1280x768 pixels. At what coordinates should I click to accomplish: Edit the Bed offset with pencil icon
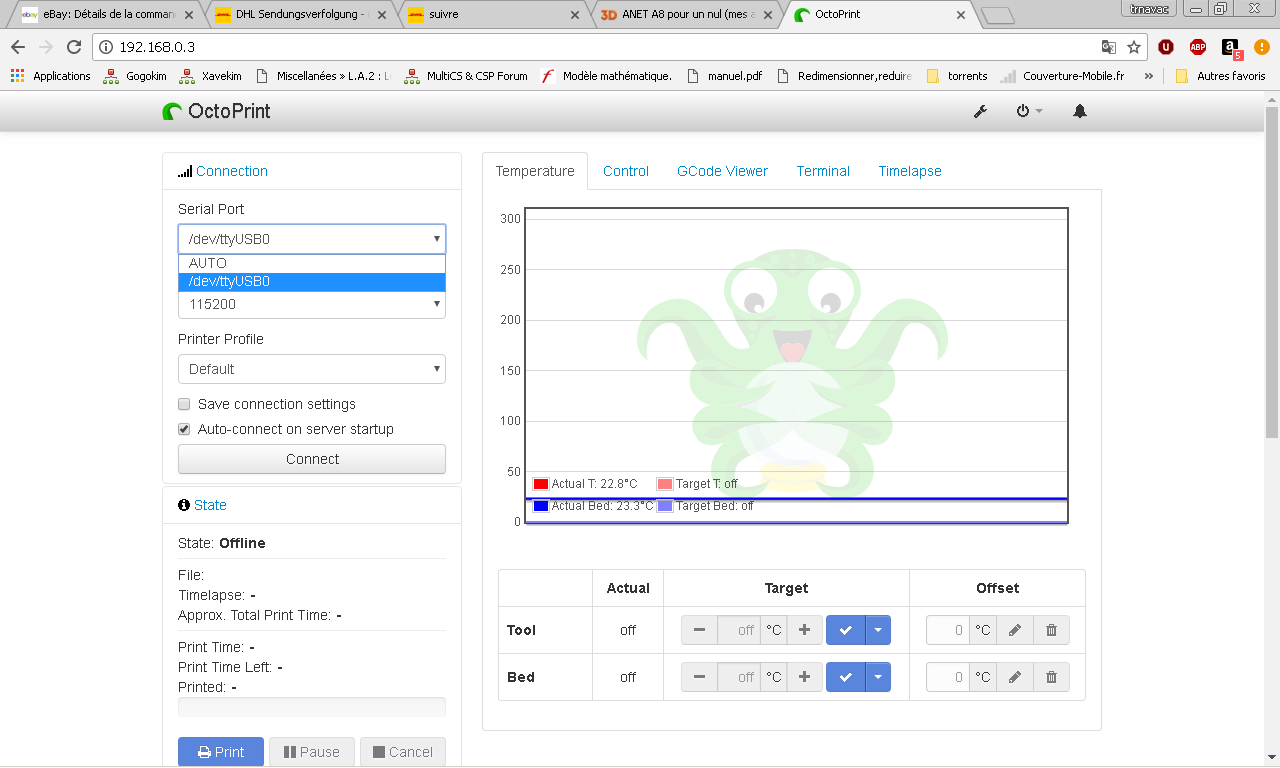pos(1015,677)
